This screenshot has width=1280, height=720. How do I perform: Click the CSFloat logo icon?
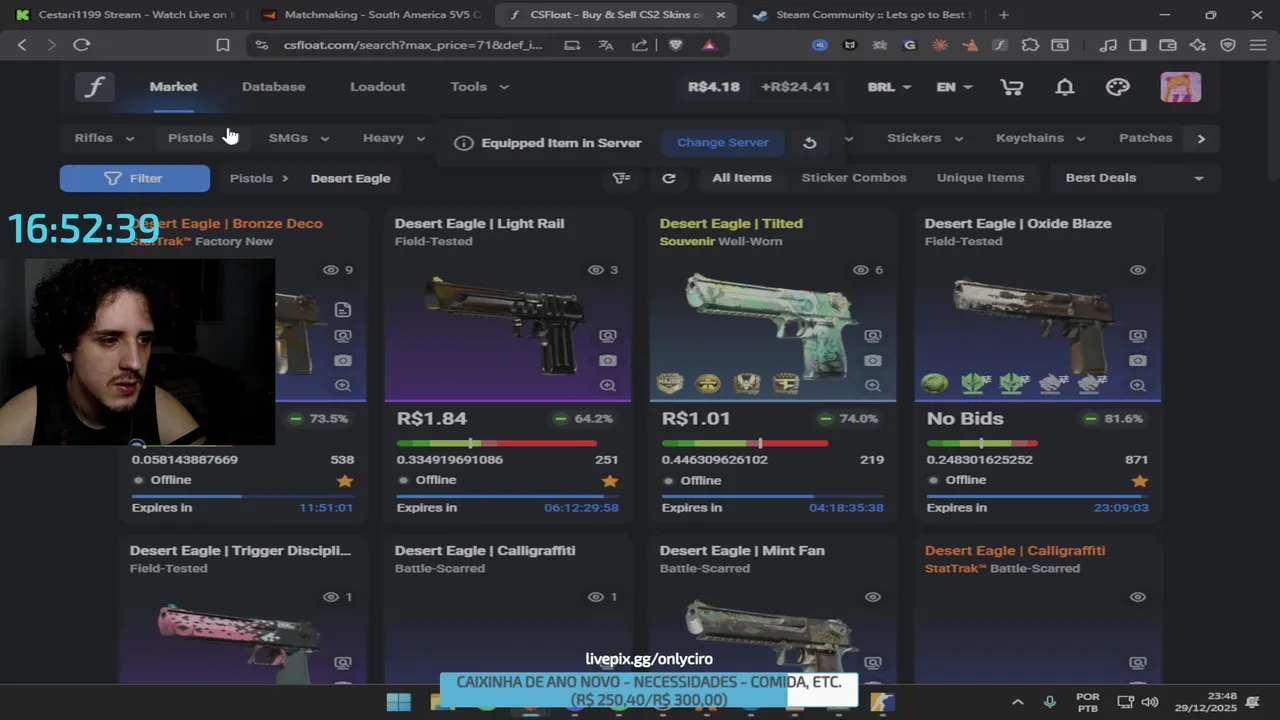pos(94,87)
